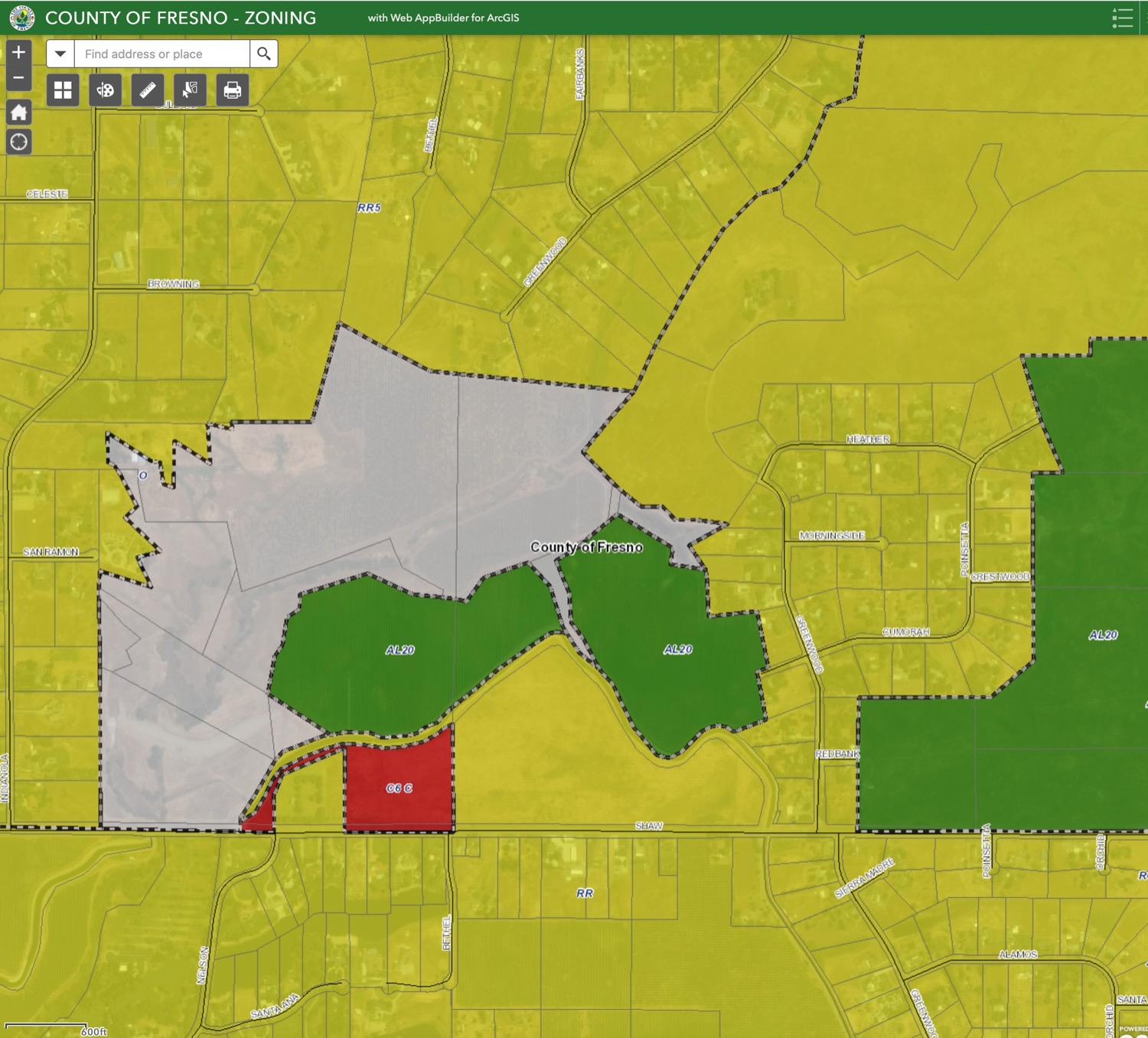Open the Draw palette tool

click(x=106, y=90)
